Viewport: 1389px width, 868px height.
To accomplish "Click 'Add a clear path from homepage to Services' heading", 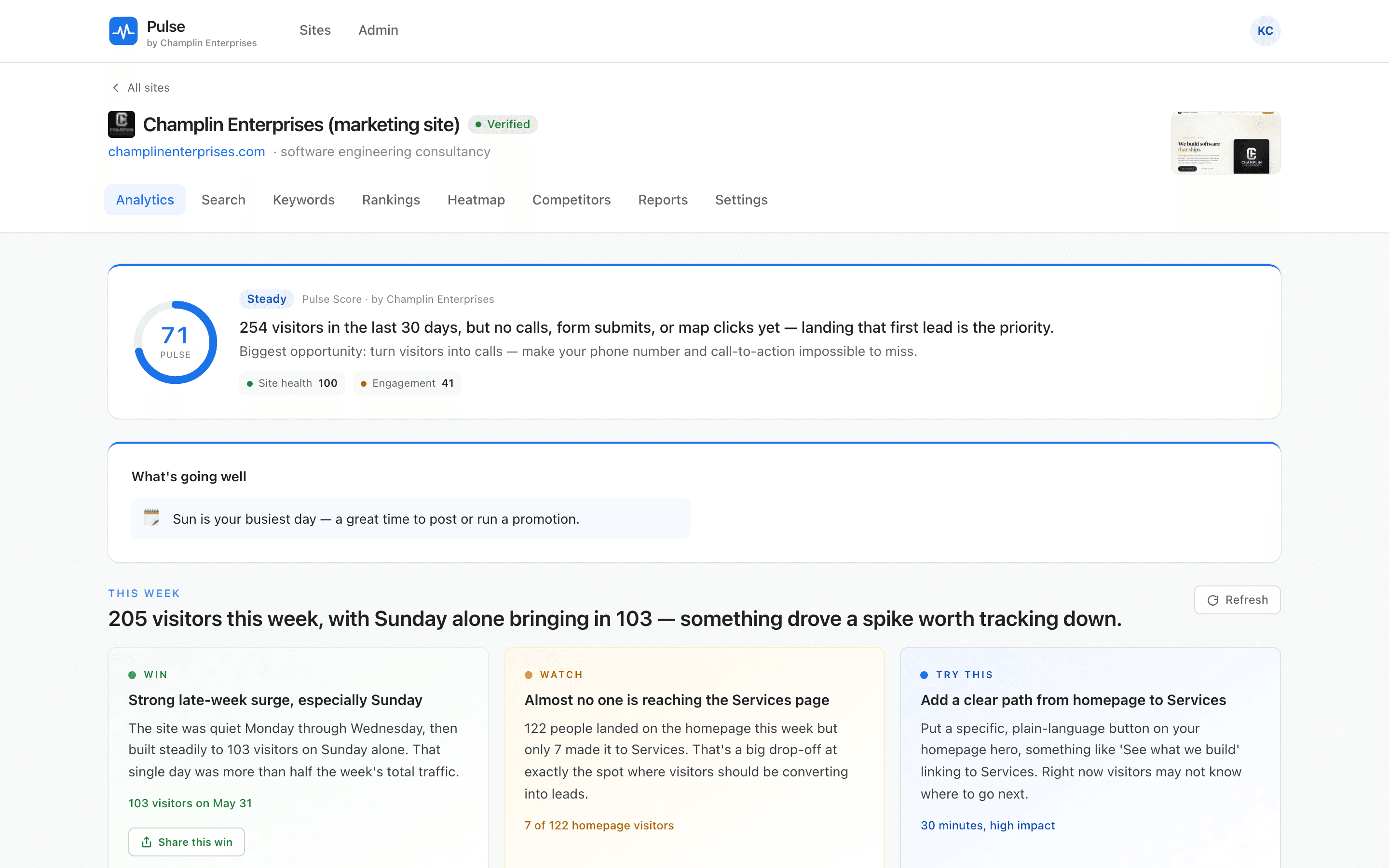I will tap(1073, 700).
